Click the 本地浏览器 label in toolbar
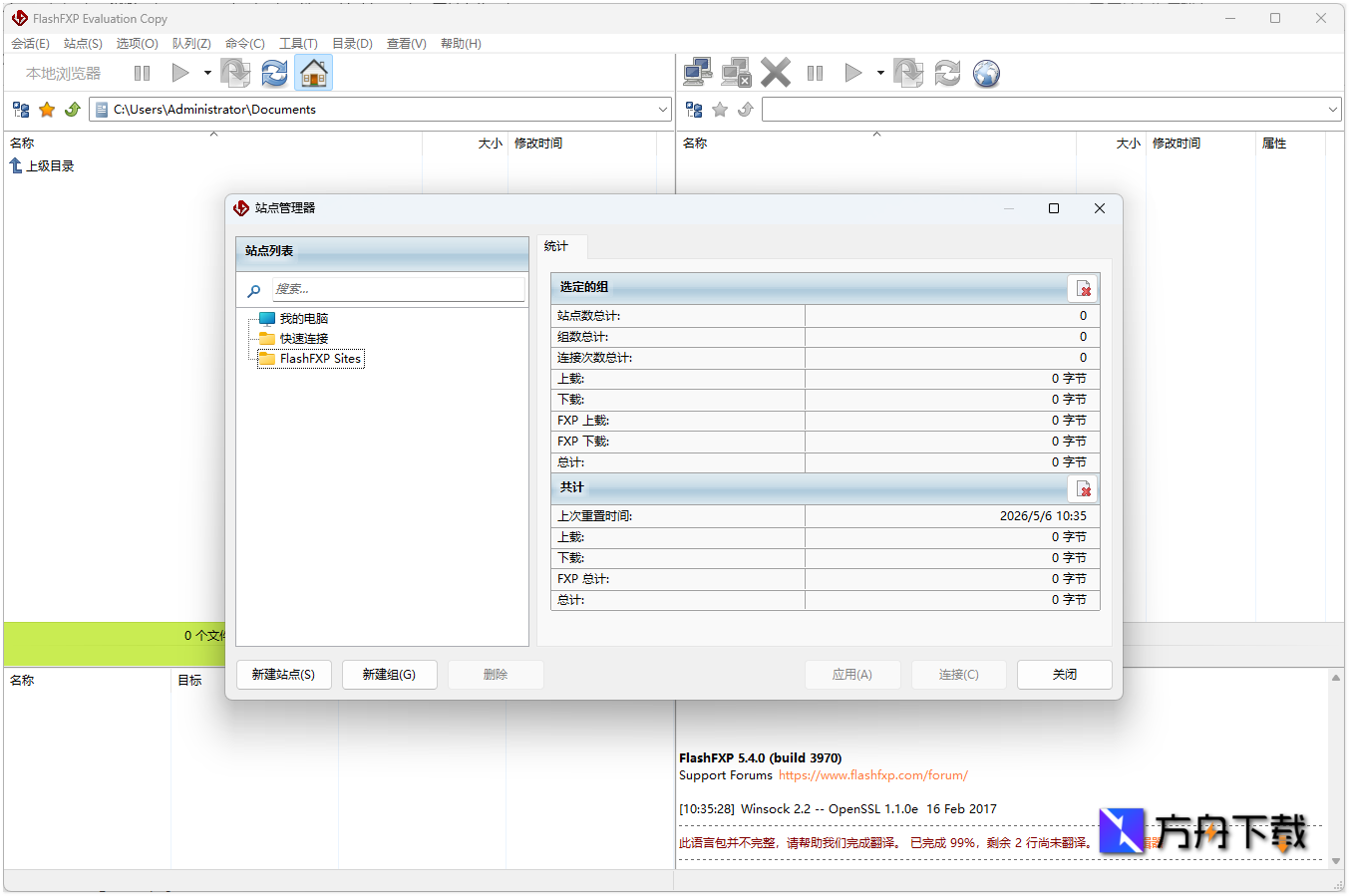This screenshot has width=1349, height=896. pos(63,74)
